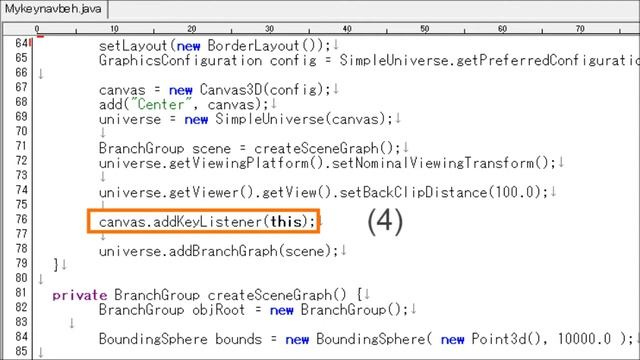Click the column ruler at mark 40

coord(347,29)
